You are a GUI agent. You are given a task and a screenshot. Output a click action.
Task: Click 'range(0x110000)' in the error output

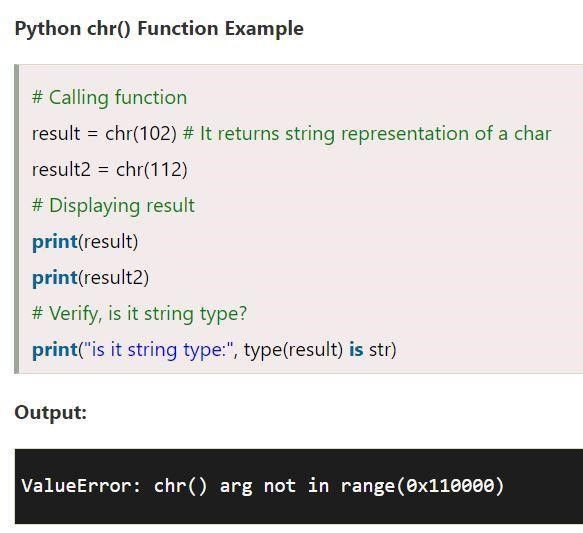click(x=422, y=486)
